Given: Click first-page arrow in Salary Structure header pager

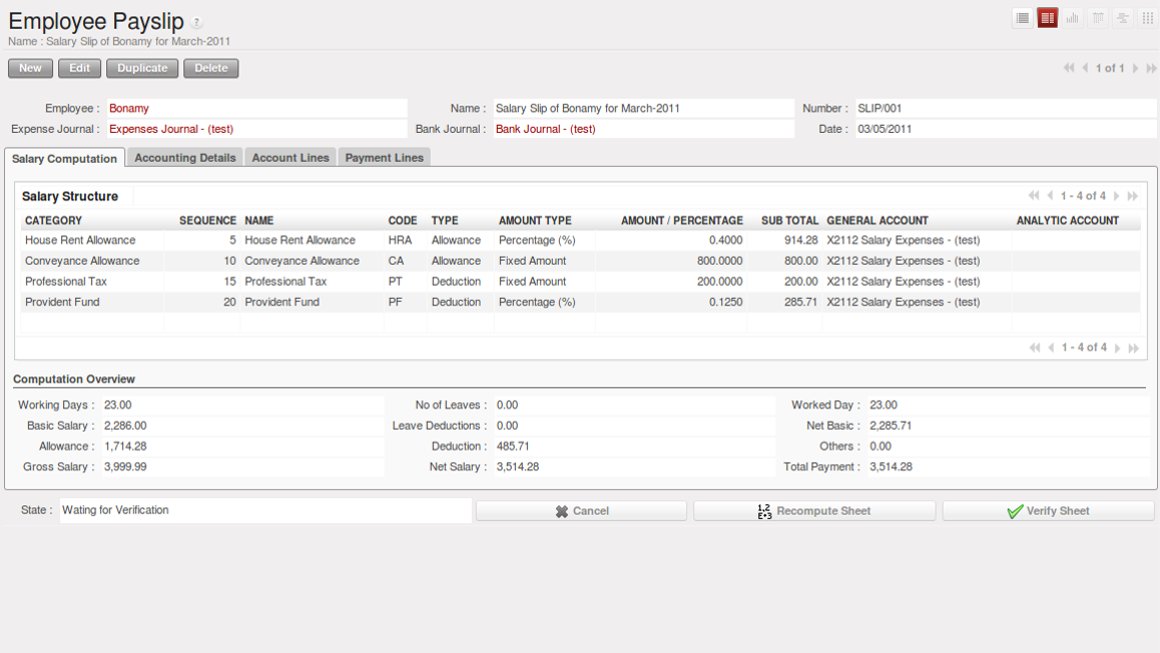Looking at the screenshot, I should click(x=1033, y=196).
